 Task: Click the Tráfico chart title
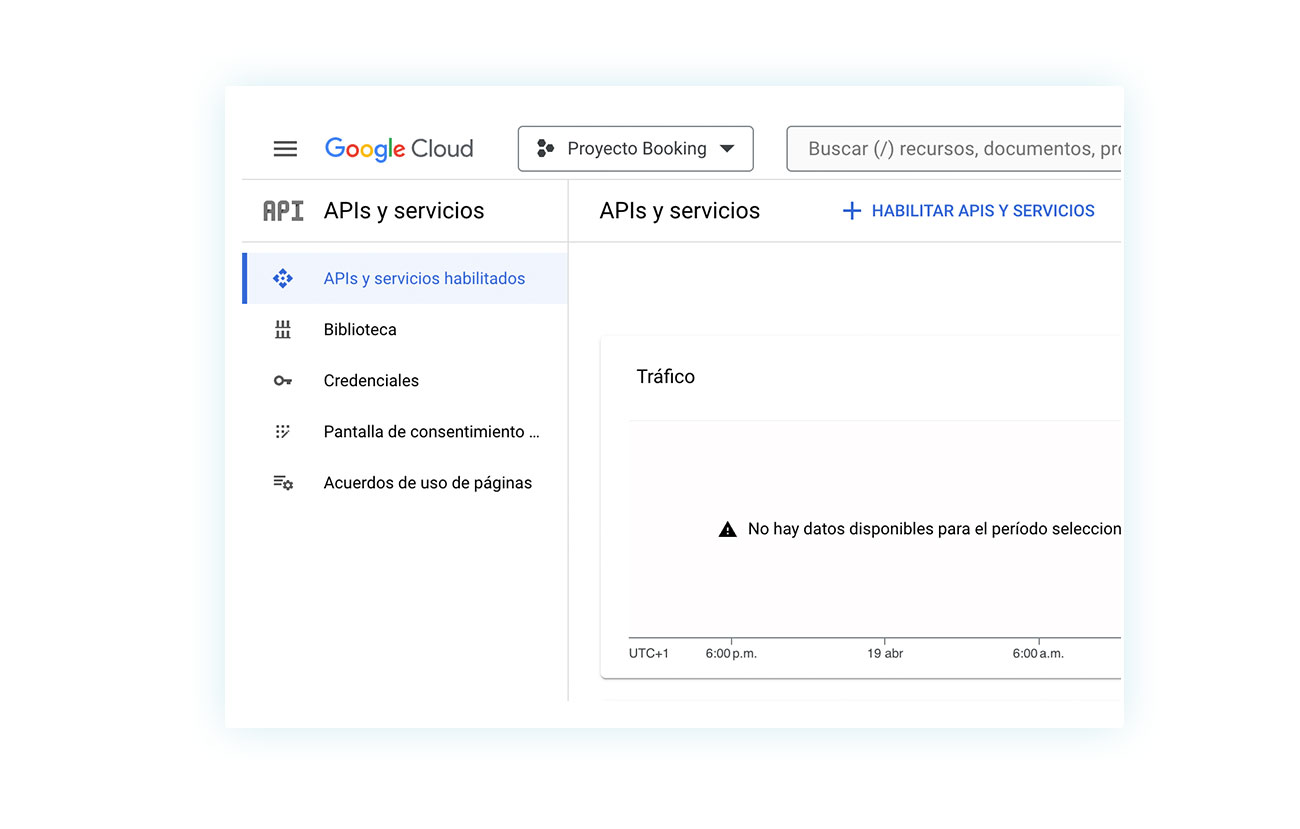pyautogui.click(x=666, y=377)
